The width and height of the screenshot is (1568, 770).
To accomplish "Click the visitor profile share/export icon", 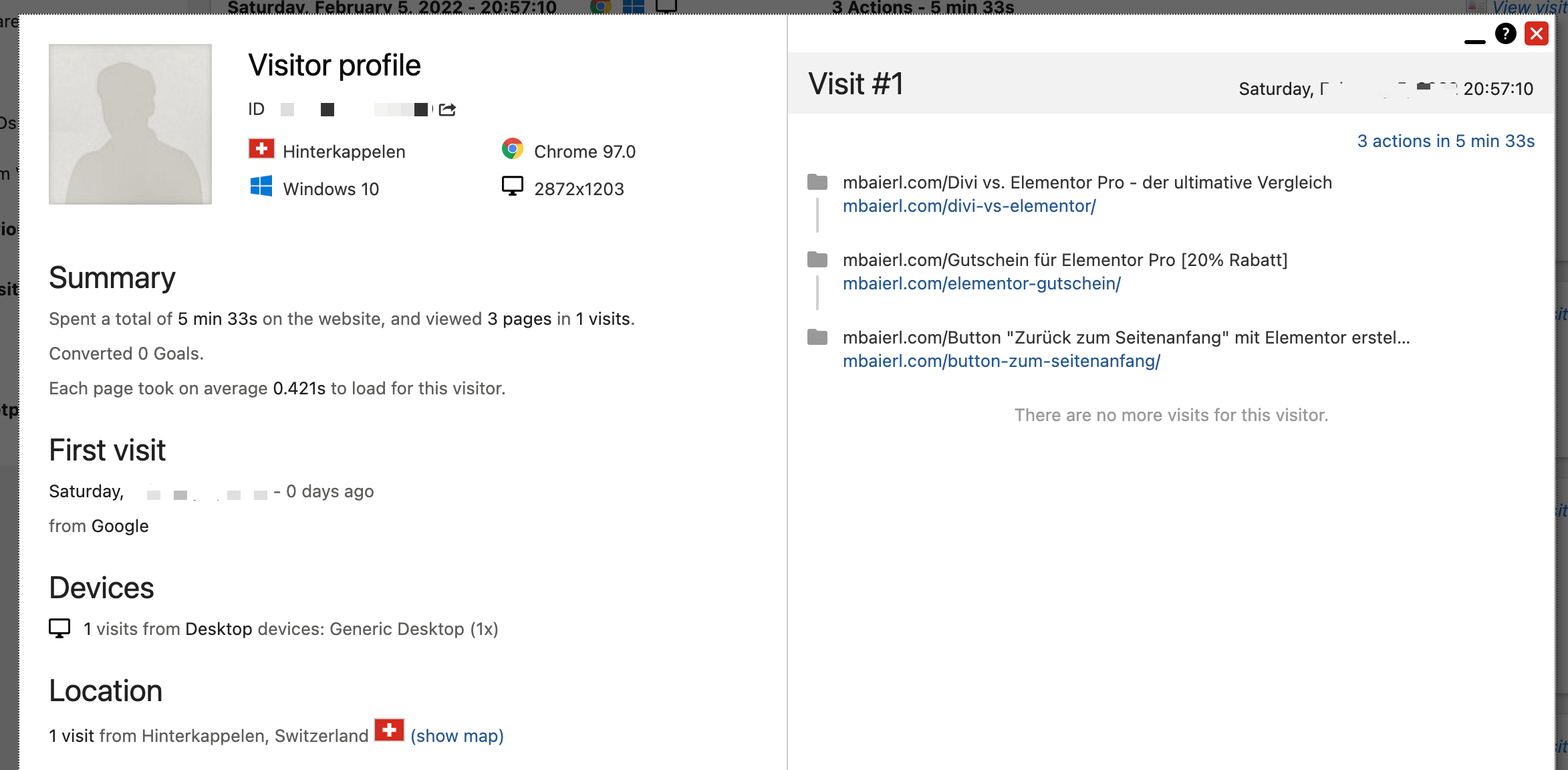I will tap(449, 109).
